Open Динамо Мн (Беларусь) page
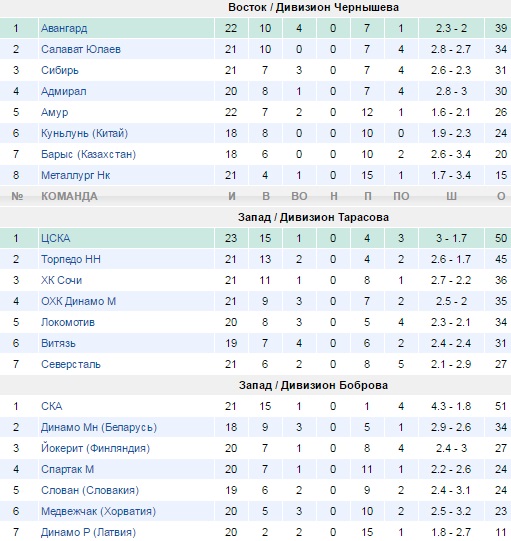511x541 pixels. pos(99,427)
